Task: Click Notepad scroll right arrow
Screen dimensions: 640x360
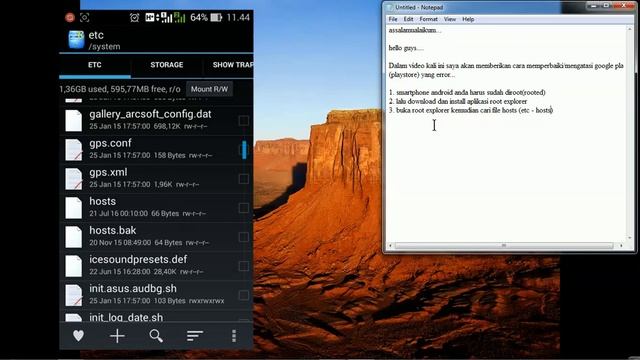Action: pyautogui.click(x=622, y=245)
